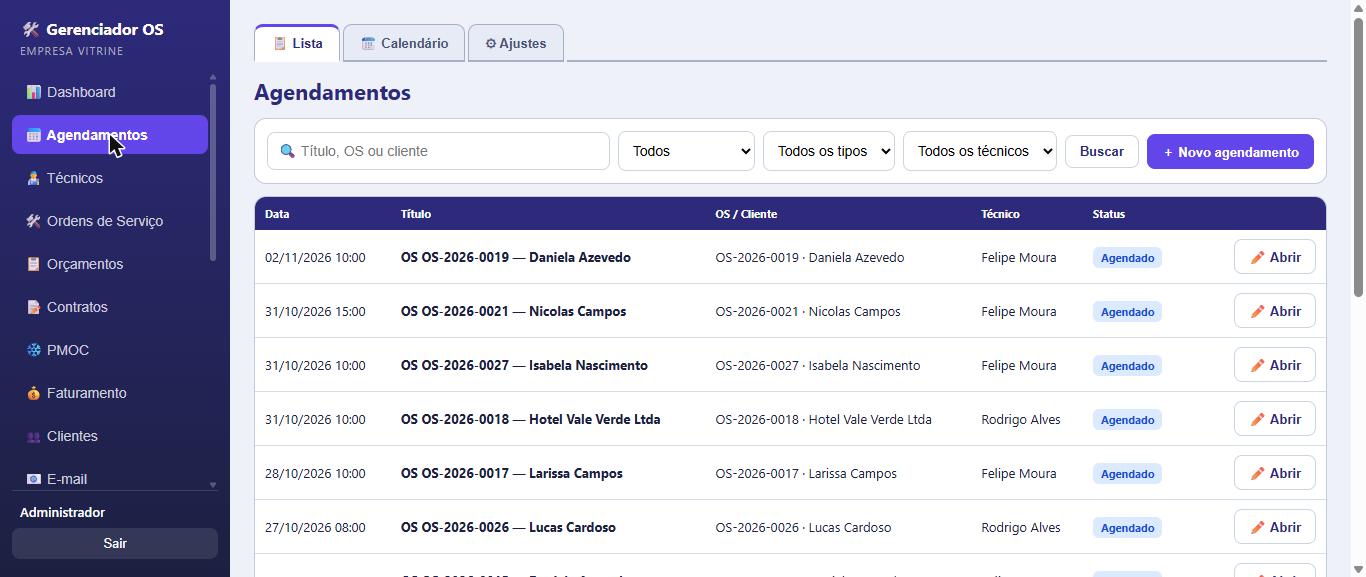Click the Técnicos person icon
Viewport: 1366px width, 577px height.
(x=34, y=178)
